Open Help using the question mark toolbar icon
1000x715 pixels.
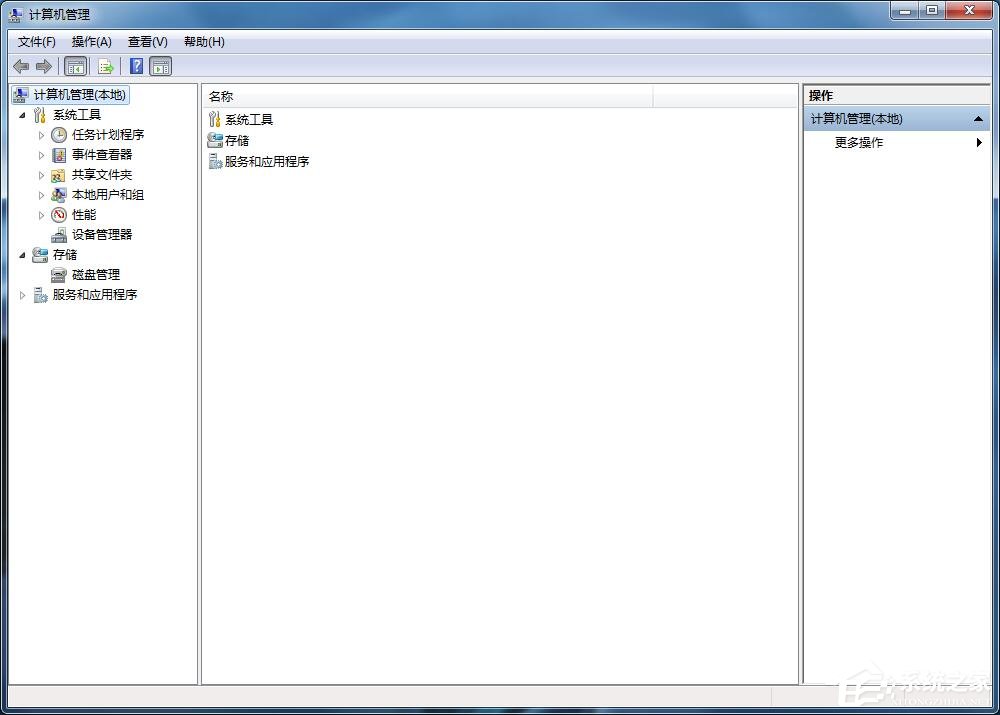[136, 66]
